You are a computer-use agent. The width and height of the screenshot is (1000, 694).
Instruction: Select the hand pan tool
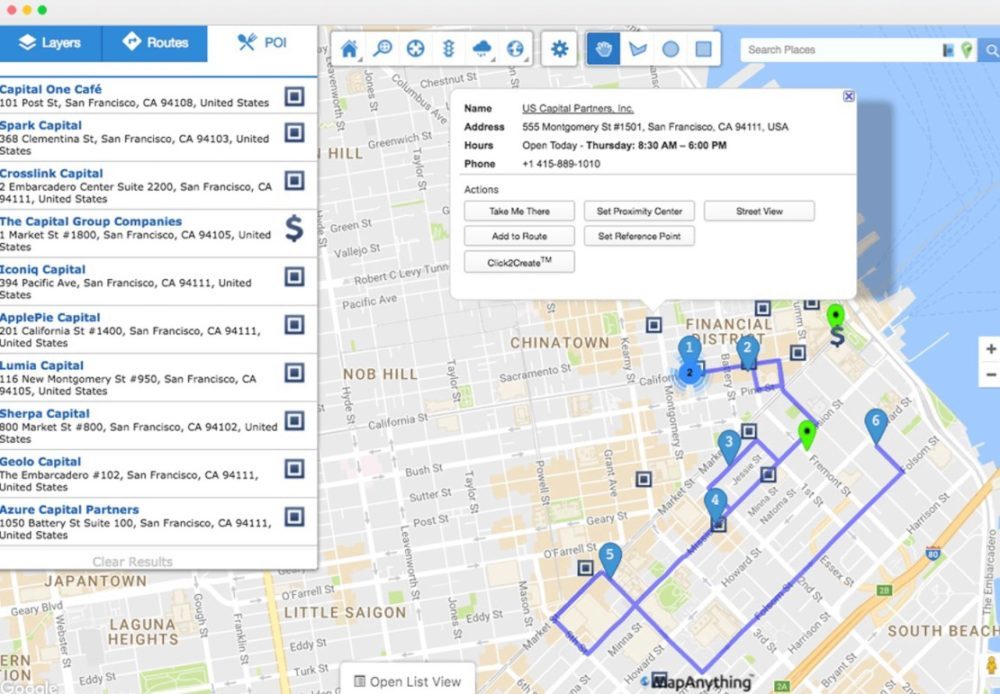click(x=604, y=49)
